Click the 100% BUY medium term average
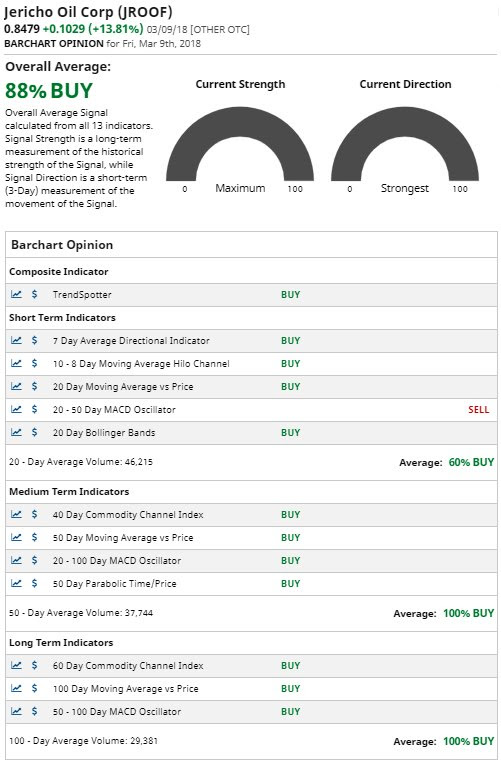The image size is (501, 764). (468, 613)
